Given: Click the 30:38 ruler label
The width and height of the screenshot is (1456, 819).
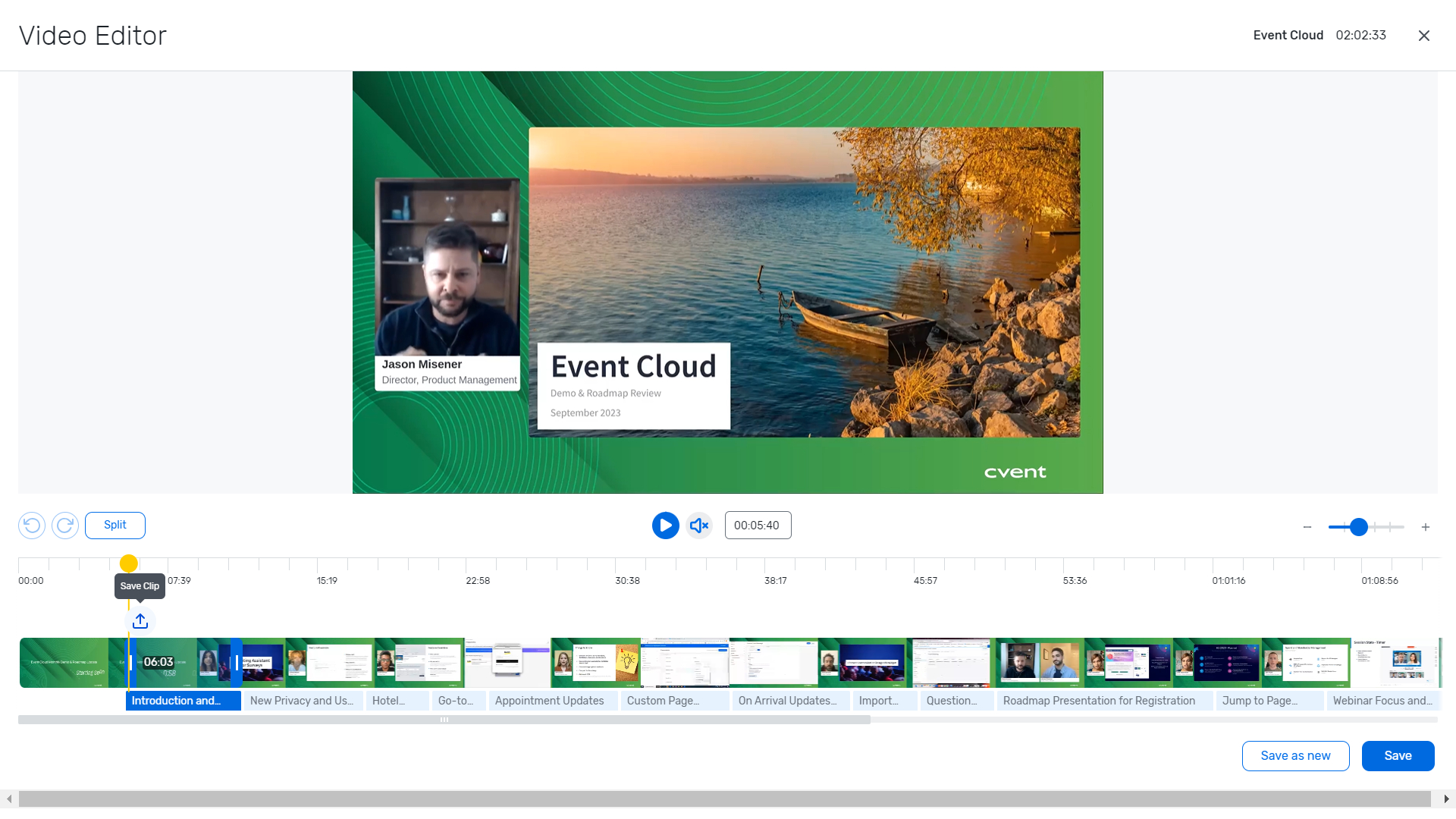Looking at the screenshot, I should click(x=627, y=581).
